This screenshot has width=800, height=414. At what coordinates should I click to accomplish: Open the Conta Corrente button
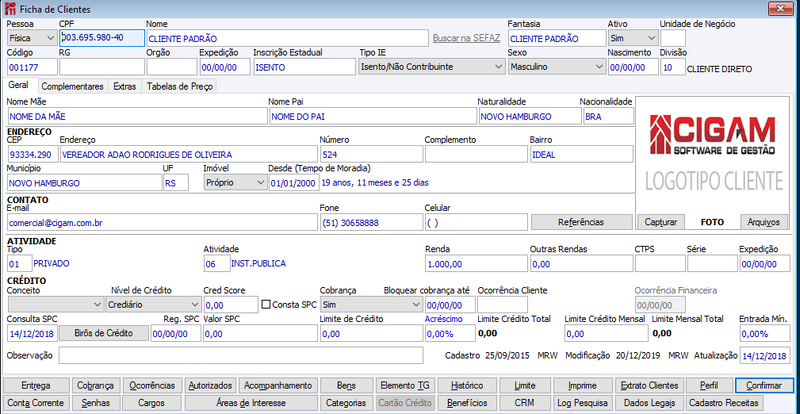click(36, 402)
